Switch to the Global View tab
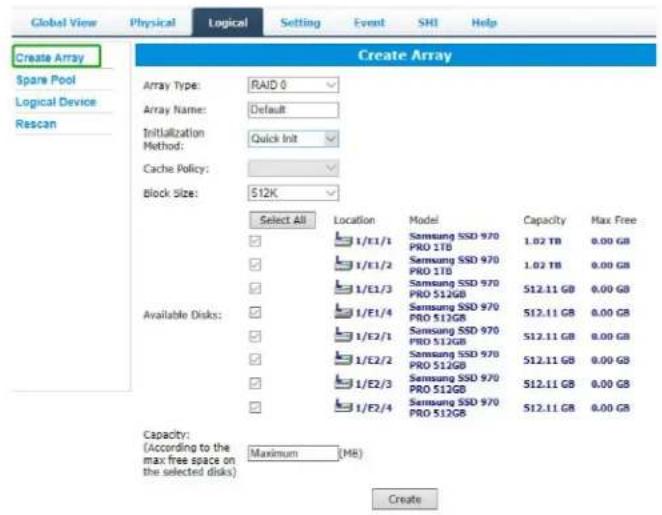662x515 pixels. click(x=64, y=22)
